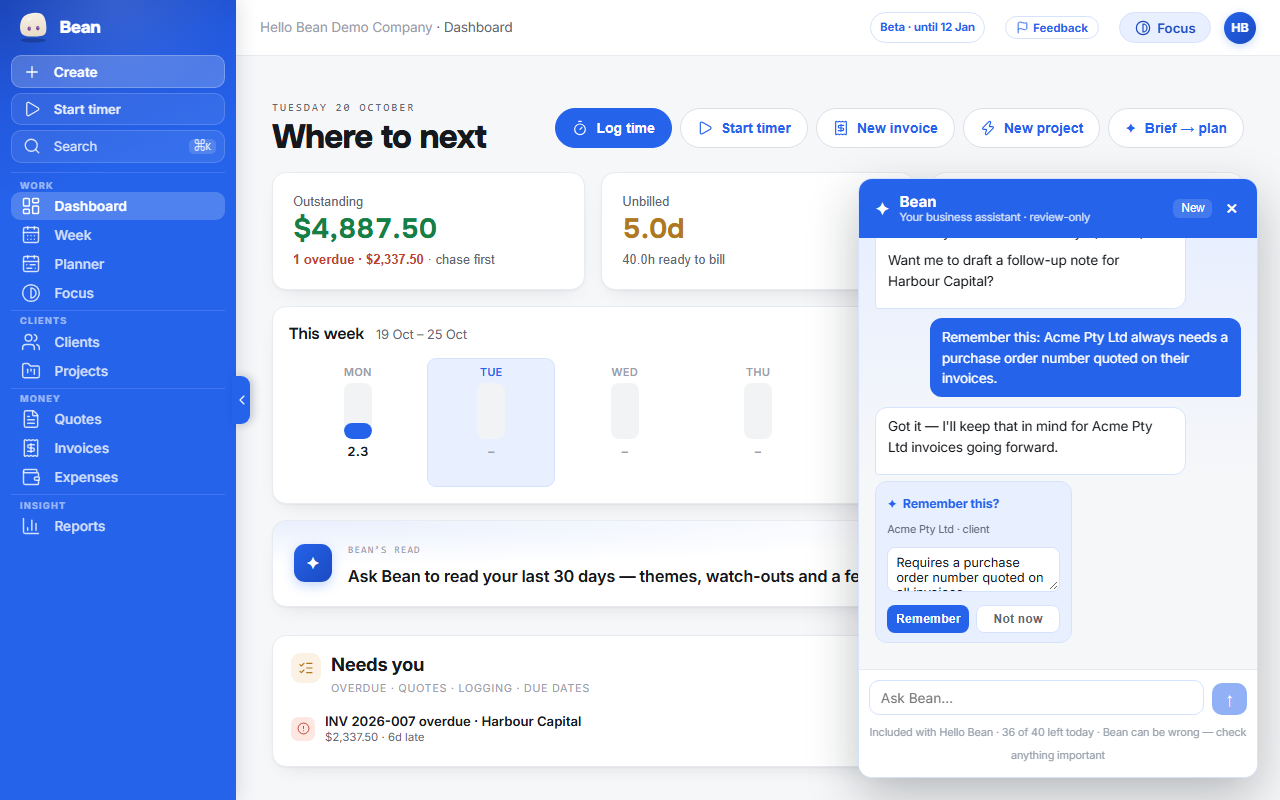
Task: Click the Remember button
Action: pyautogui.click(x=928, y=619)
